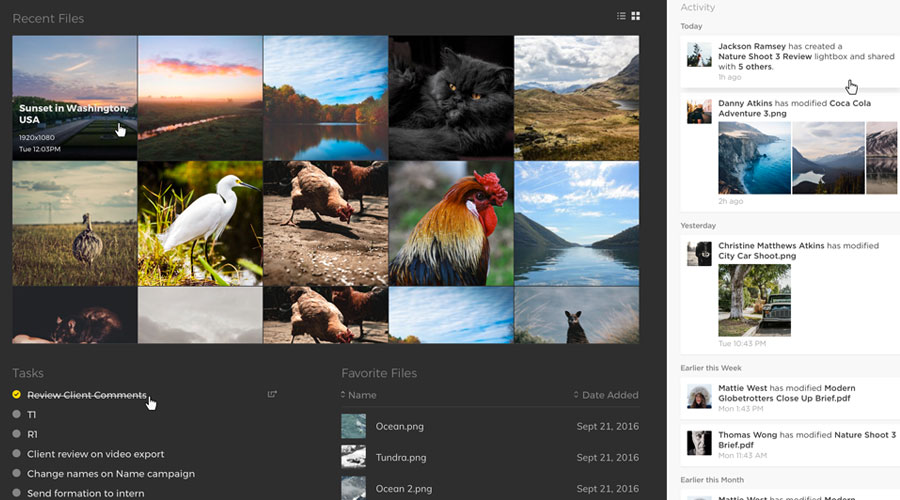Screen dimensions: 900x500
Task: Click Thomas Wong's avatar
Action: click(x=699, y=443)
